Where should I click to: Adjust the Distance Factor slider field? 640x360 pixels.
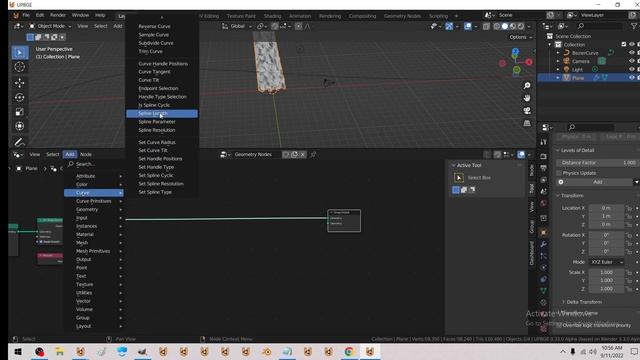(x=597, y=162)
